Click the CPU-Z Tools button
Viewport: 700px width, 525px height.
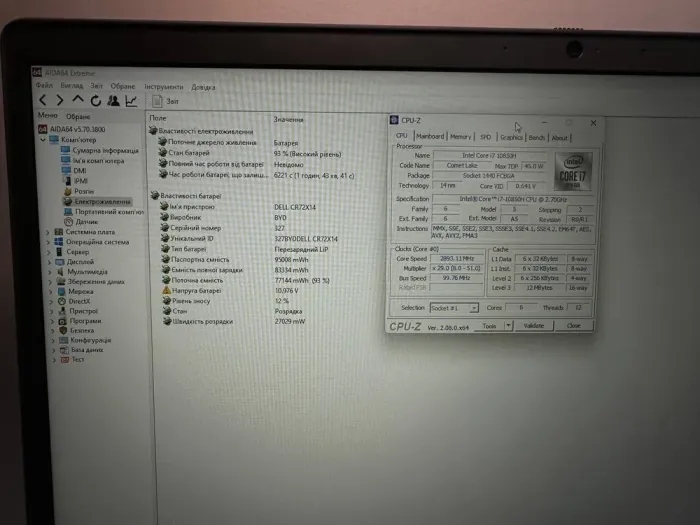tap(489, 326)
